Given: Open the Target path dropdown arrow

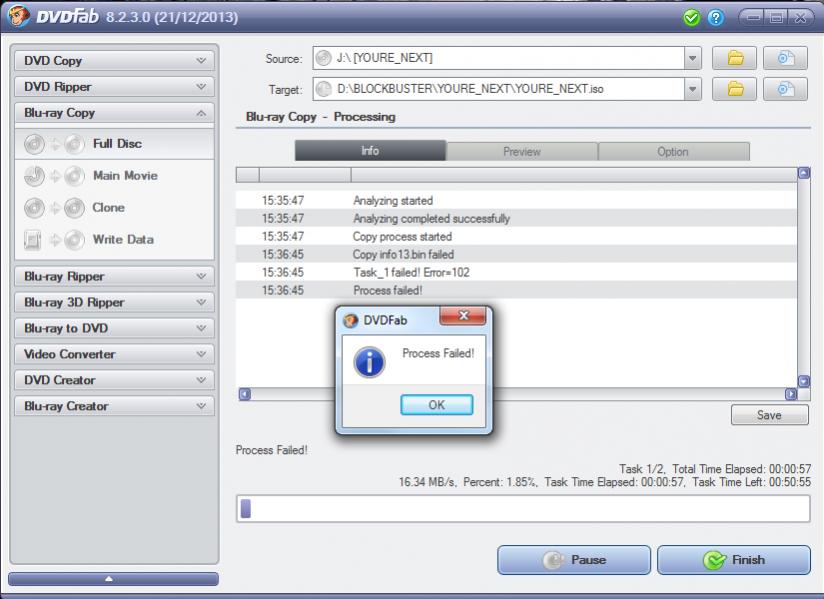Looking at the screenshot, I should tap(693, 89).
